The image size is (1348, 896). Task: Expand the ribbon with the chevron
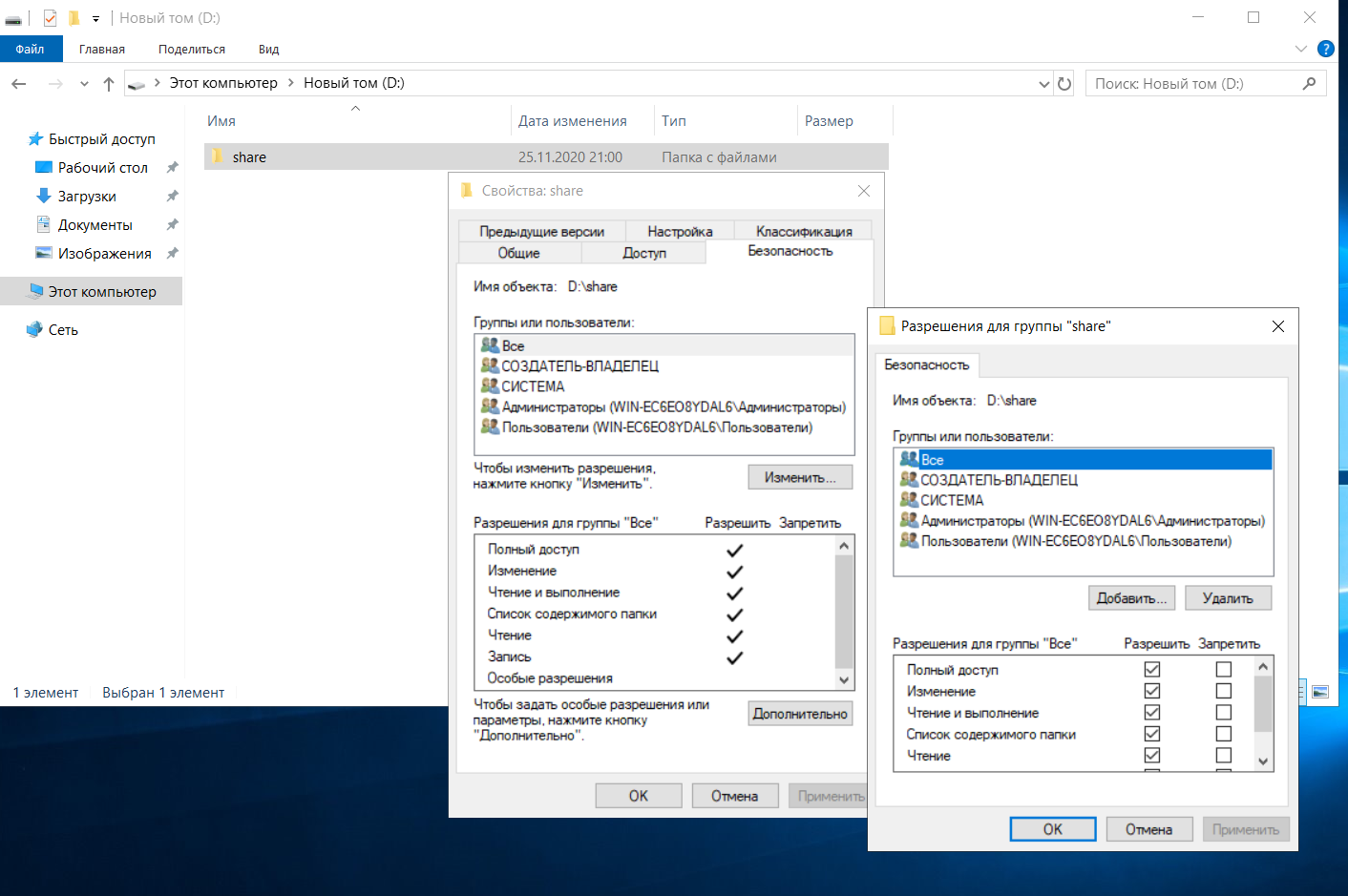[1300, 49]
